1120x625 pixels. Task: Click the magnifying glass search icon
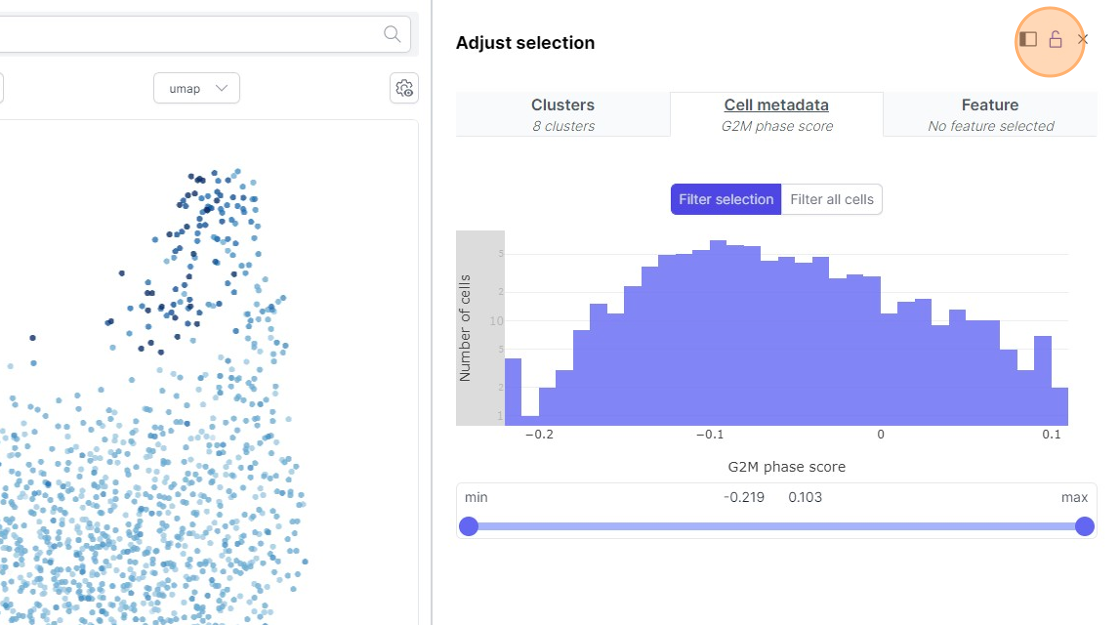pyautogui.click(x=392, y=34)
